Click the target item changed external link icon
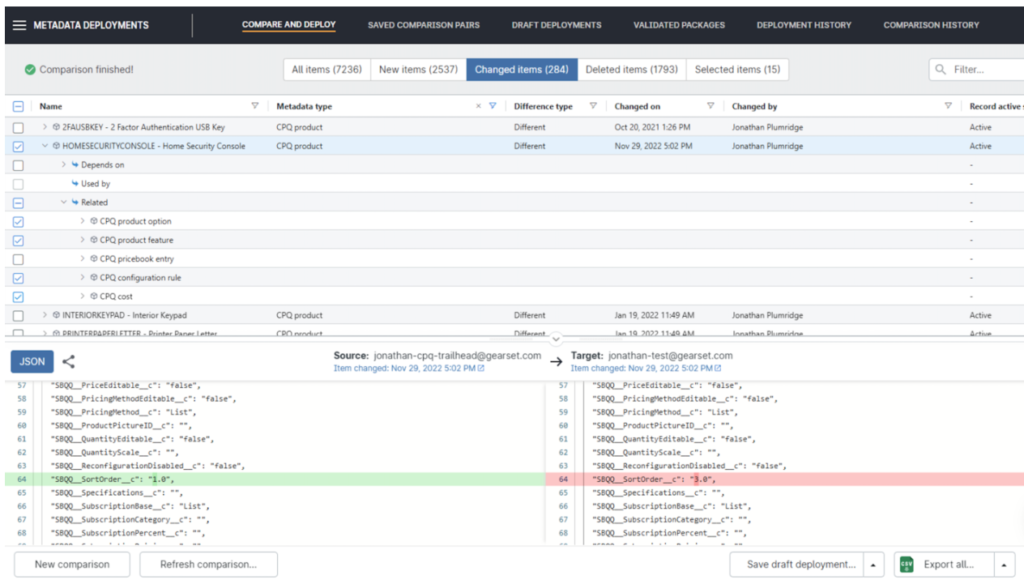The height and width of the screenshot is (580, 1024). point(718,368)
